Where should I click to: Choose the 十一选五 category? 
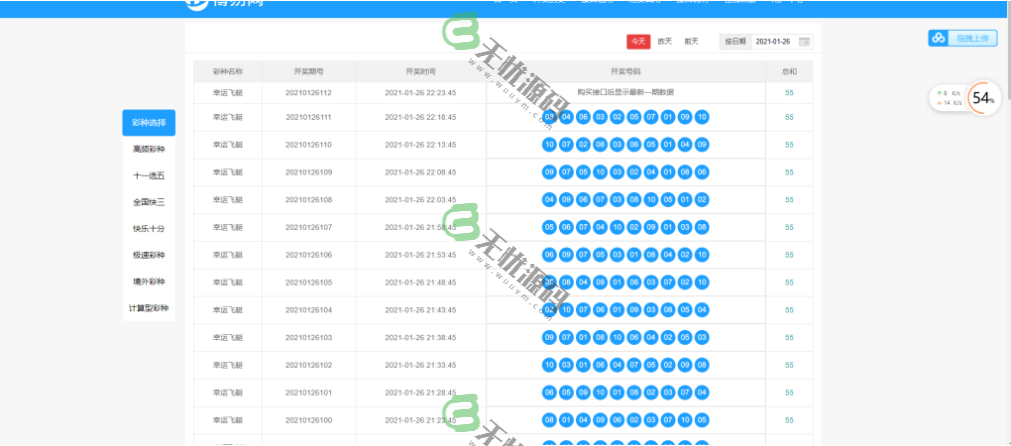coord(149,175)
